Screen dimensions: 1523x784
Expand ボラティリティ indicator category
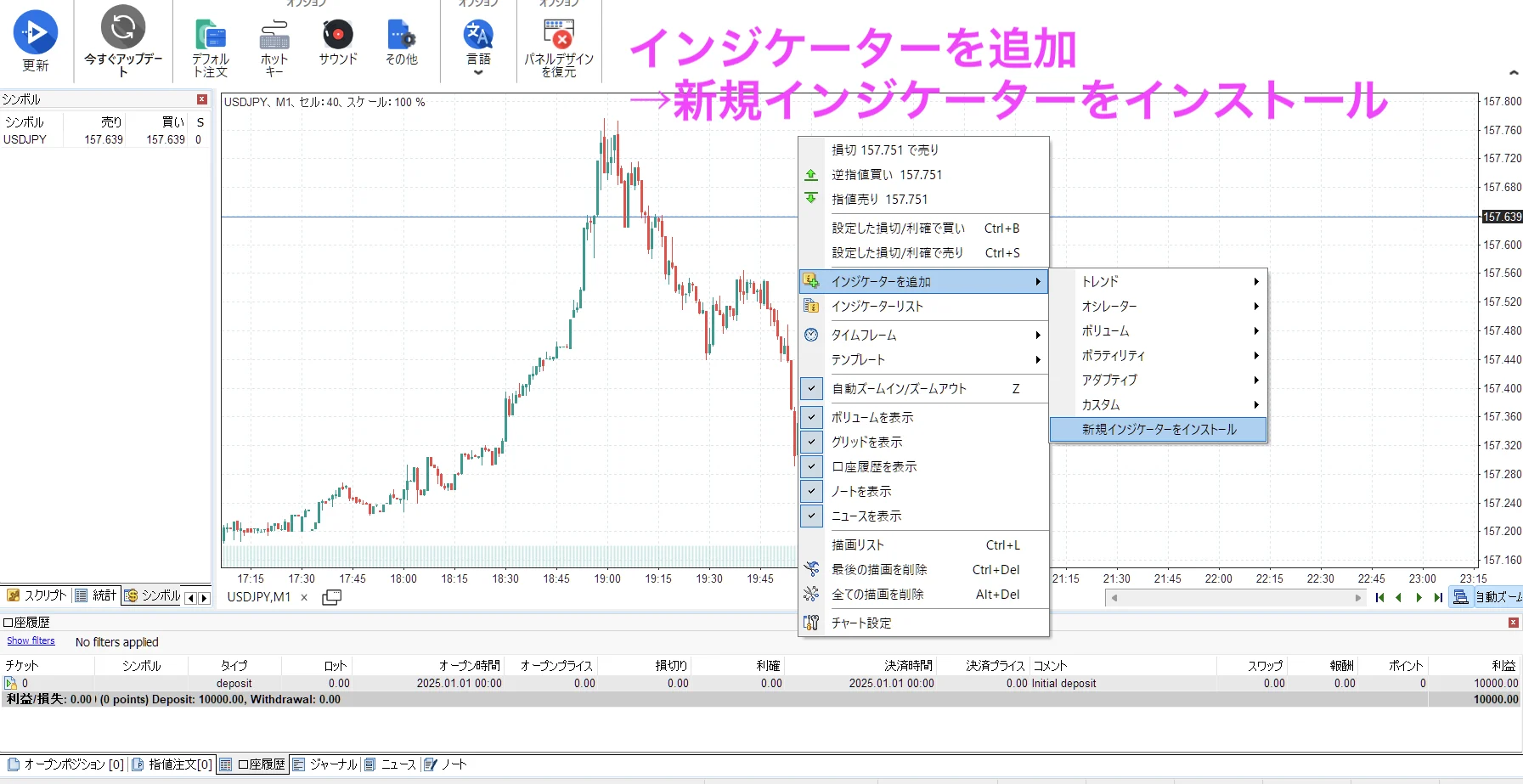pos(1159,355)
